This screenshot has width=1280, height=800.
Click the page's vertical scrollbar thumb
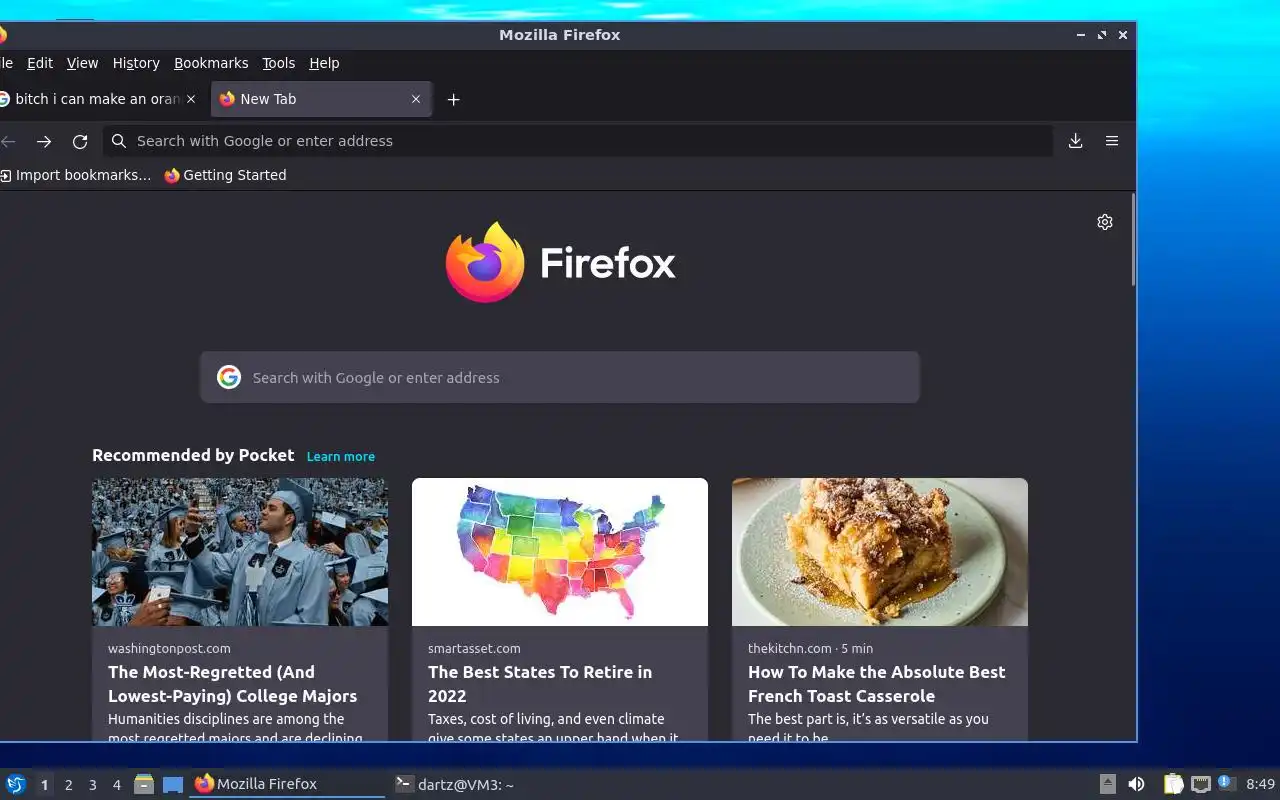[1133, 240]
